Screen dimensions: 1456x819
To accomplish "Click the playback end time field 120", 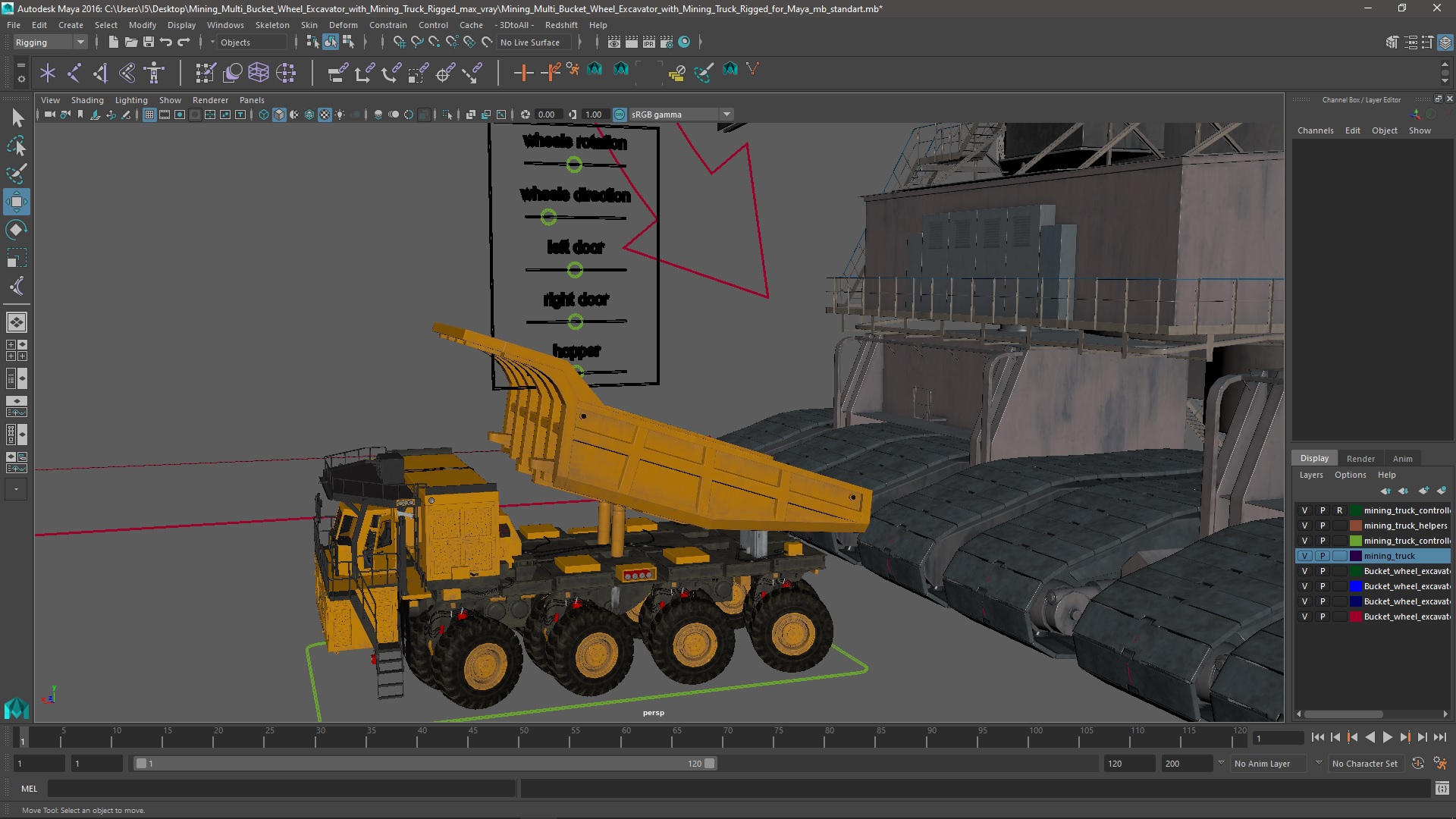I will pos(1128,764).
